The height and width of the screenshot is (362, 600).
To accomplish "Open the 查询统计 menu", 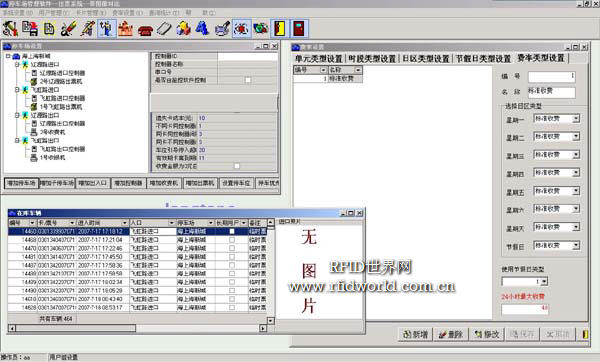I will pyautogui.click(x=163, y=13).
